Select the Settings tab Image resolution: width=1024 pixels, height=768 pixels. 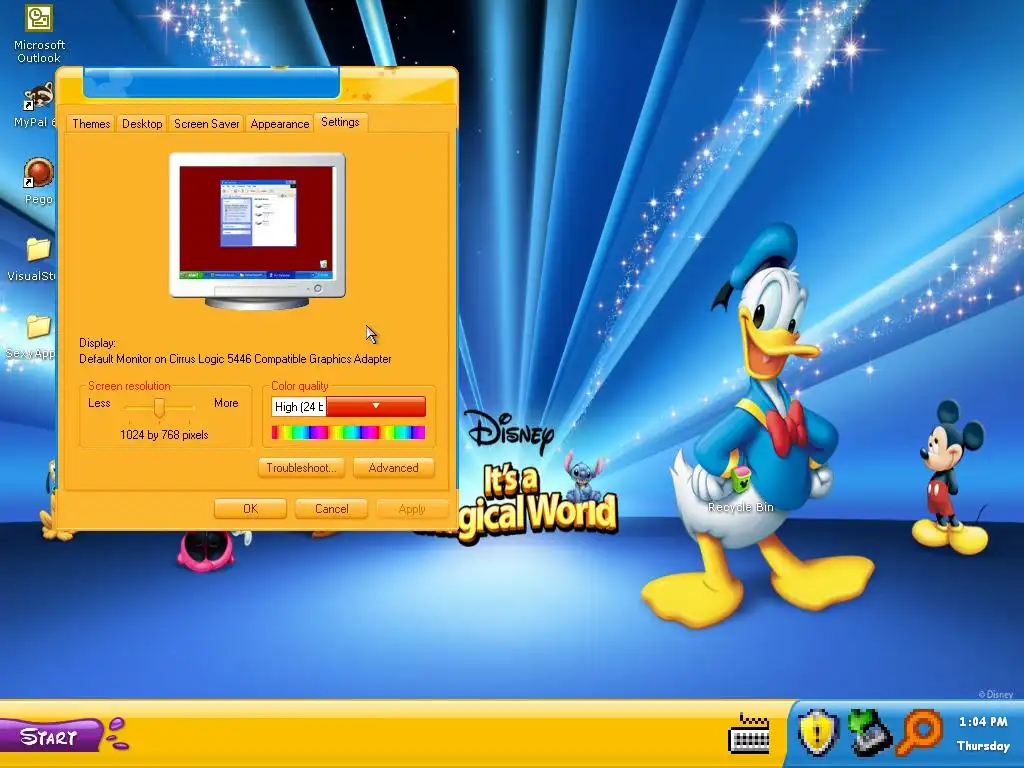[340, 122]
